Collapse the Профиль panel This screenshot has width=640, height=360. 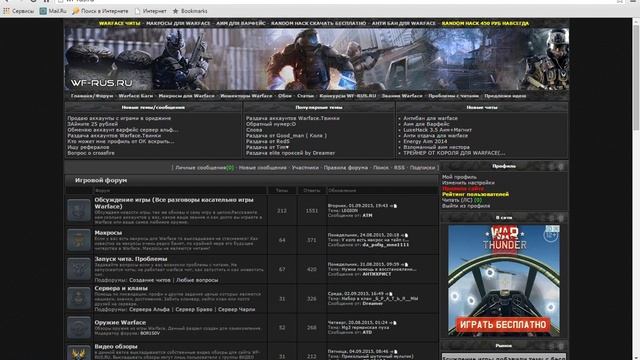(x=561, y=166)
